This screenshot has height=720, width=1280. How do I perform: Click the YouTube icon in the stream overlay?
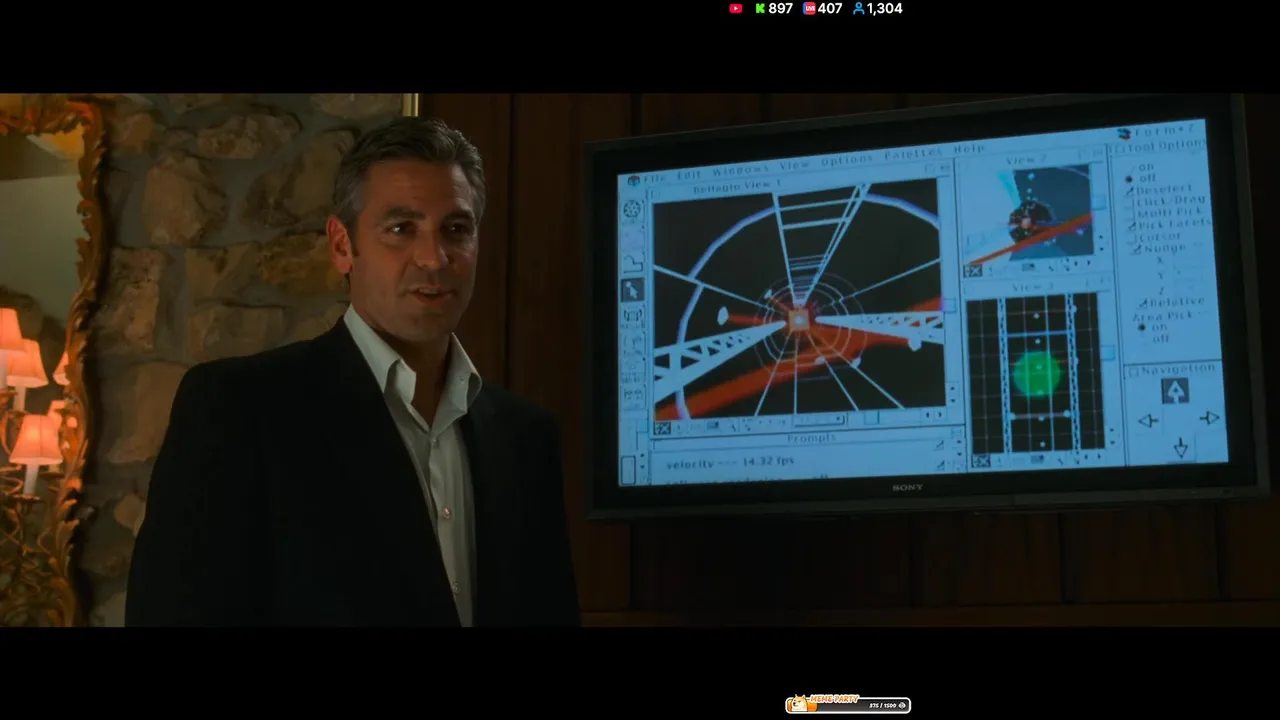pos(736,8)
